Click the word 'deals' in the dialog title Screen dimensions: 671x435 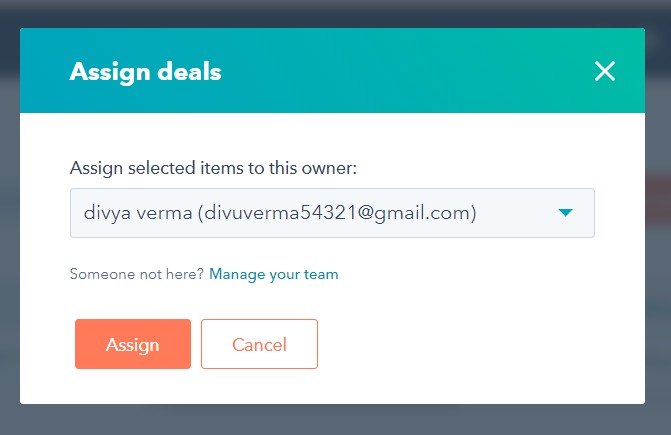coord(189,71)
